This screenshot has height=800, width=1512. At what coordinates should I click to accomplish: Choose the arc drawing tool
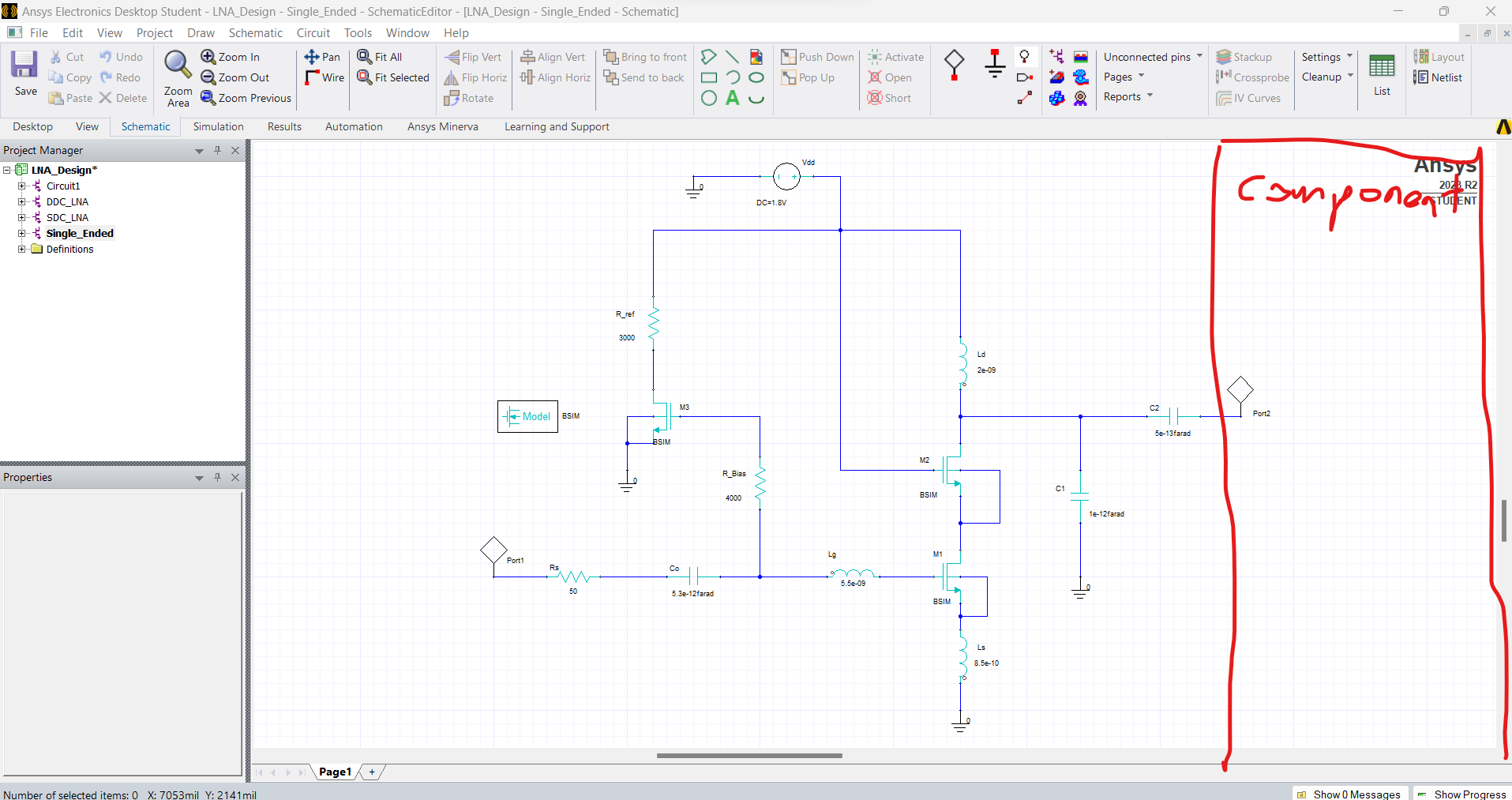click(x=733, y=77)
